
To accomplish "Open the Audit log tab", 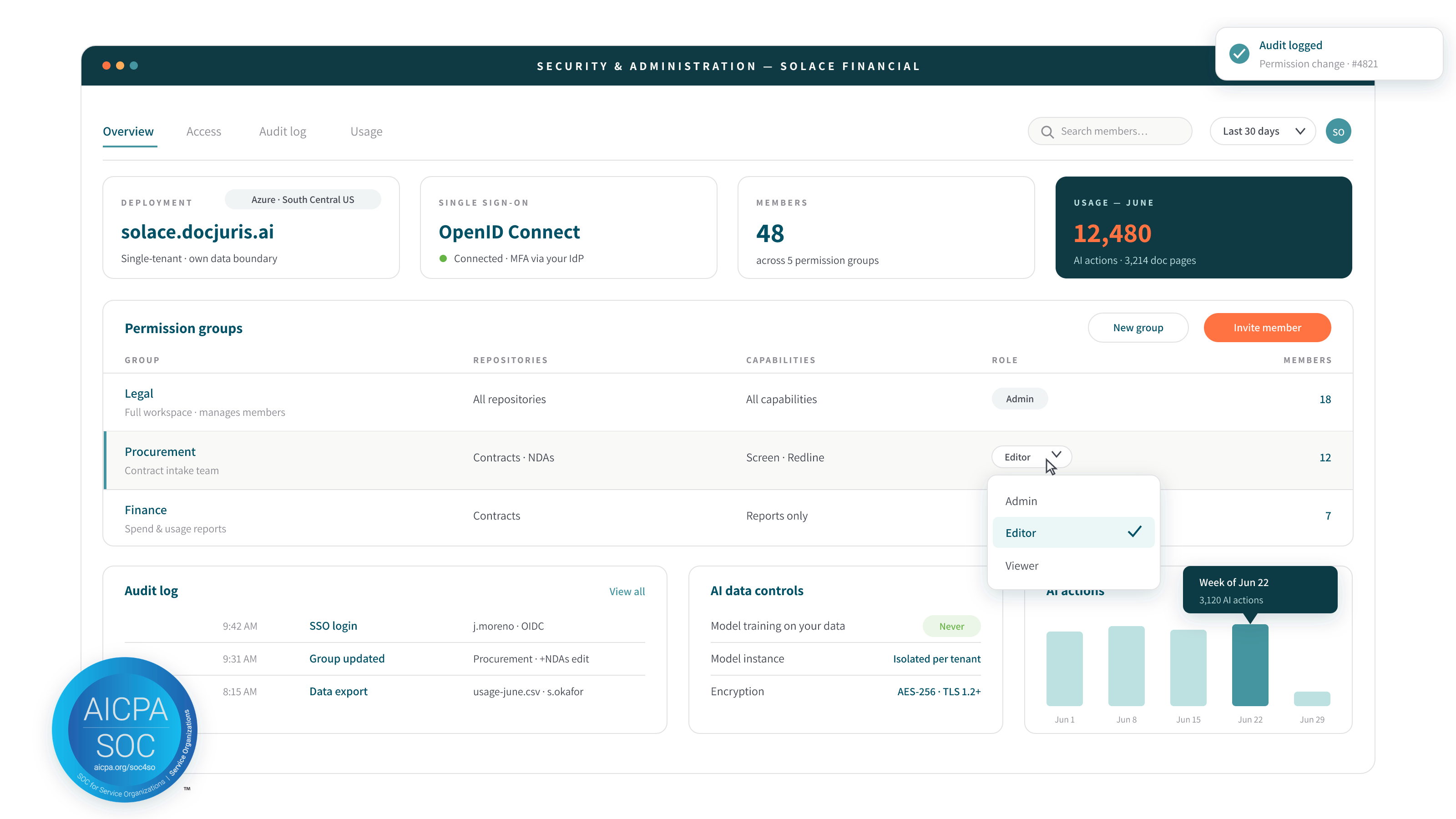I will (x=283, y=131).
